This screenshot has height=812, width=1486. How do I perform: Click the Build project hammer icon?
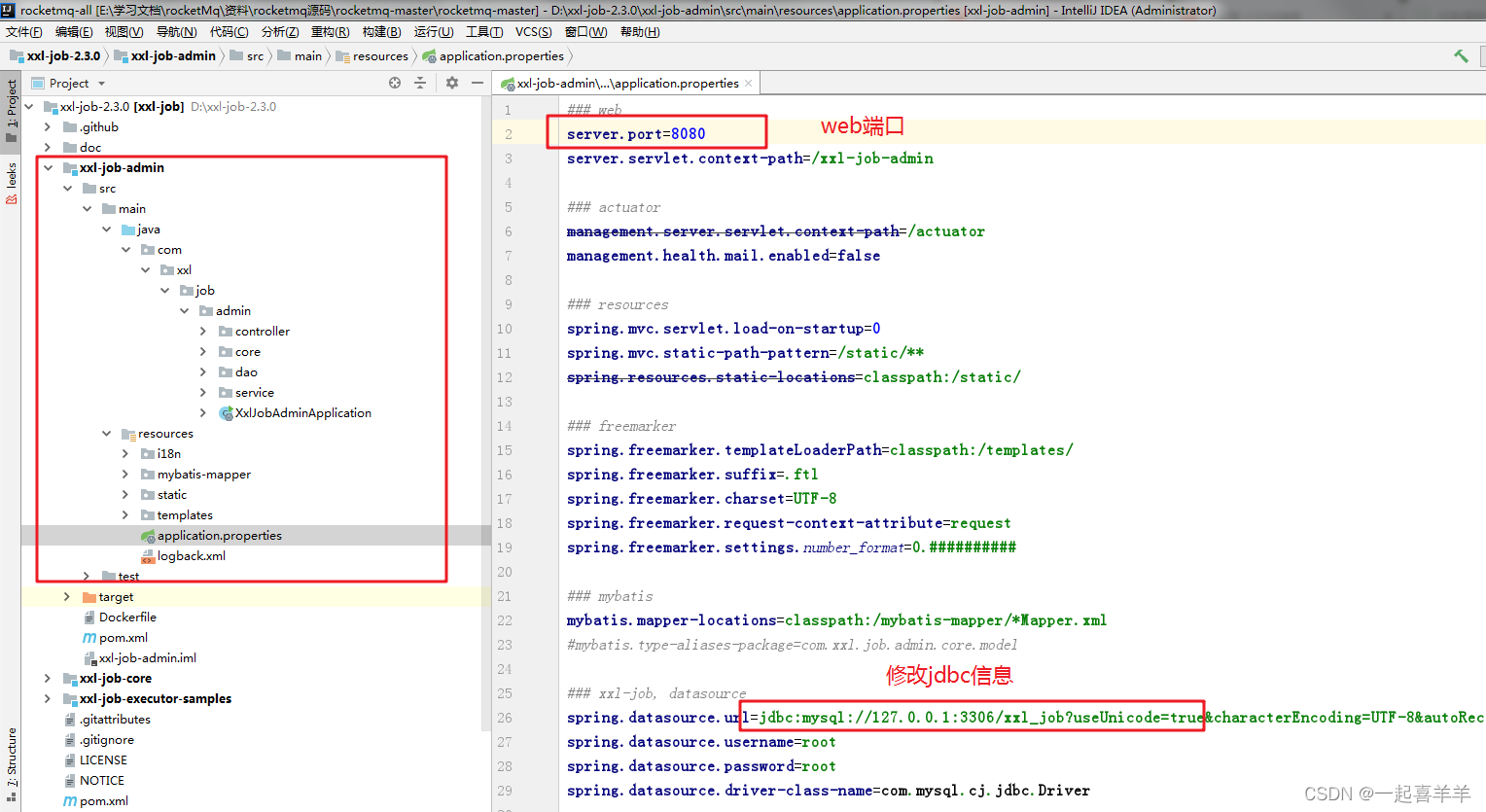1461,56
